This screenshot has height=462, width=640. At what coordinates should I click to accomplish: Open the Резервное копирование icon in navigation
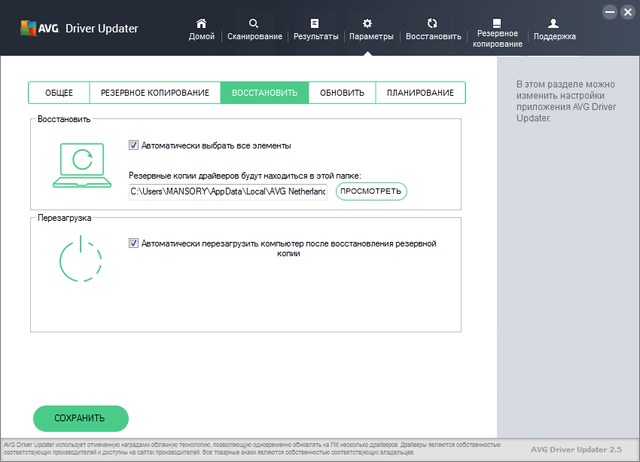(498, 22)
